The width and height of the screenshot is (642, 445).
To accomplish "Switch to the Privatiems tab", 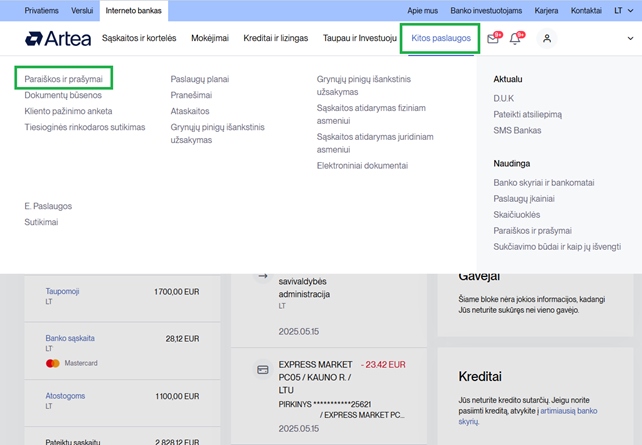I will tap(41, 11).
